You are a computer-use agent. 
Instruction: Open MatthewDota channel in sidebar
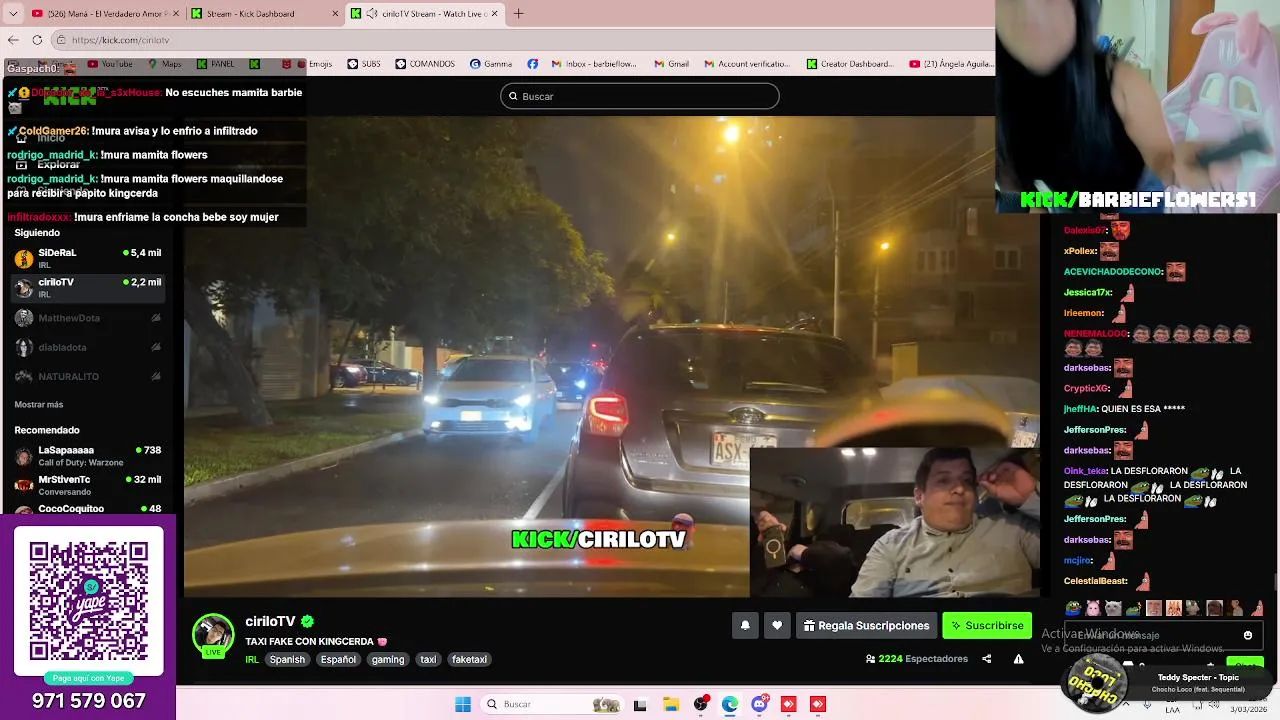point(88,318)
